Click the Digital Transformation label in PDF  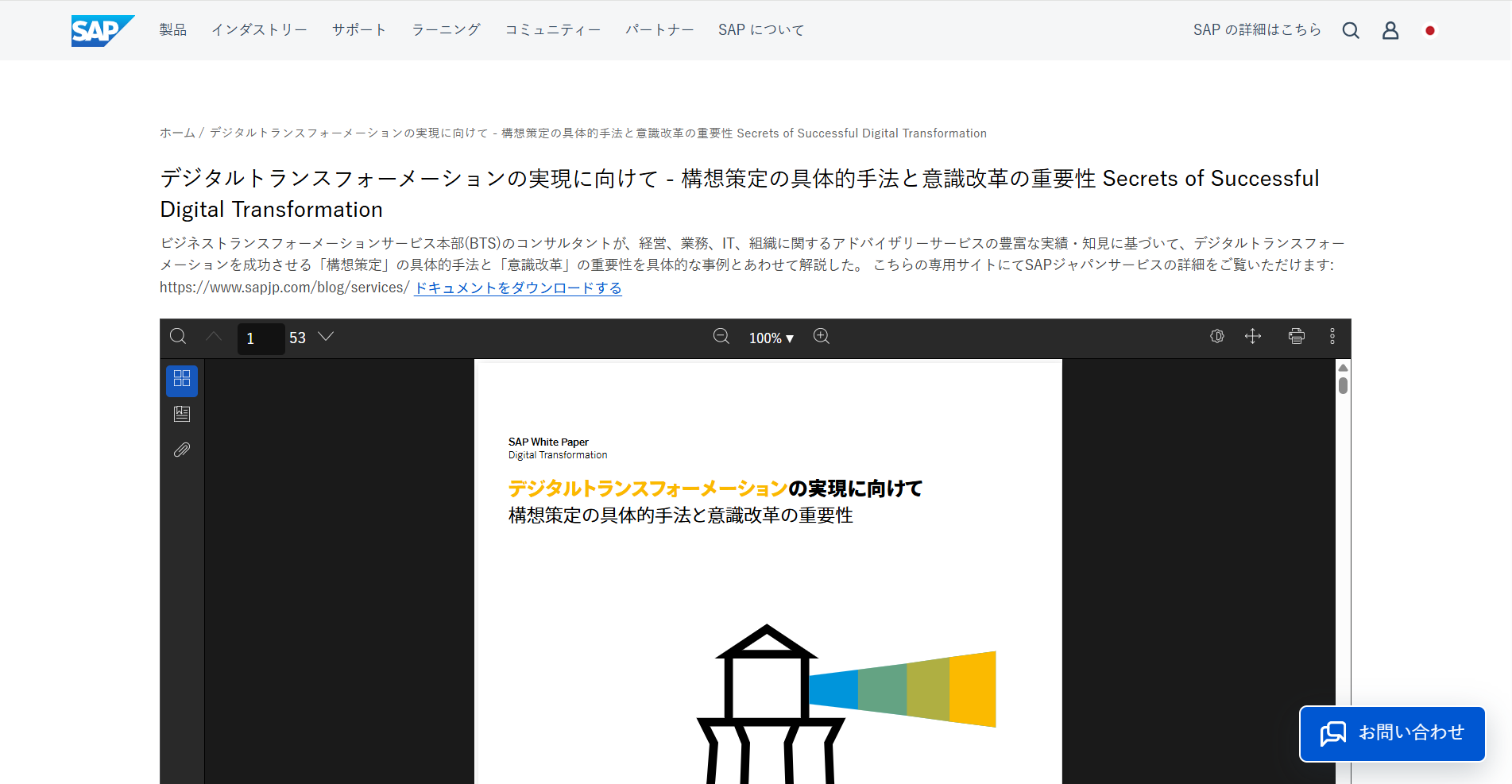(x=558, y=455)
